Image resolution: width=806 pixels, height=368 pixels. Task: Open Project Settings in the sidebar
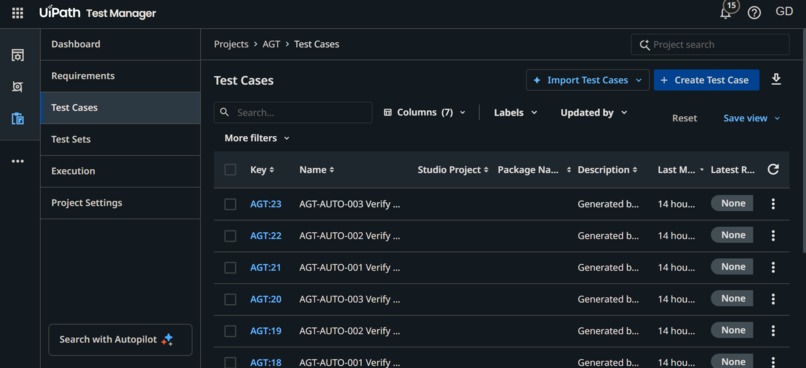tap(120, 203)
